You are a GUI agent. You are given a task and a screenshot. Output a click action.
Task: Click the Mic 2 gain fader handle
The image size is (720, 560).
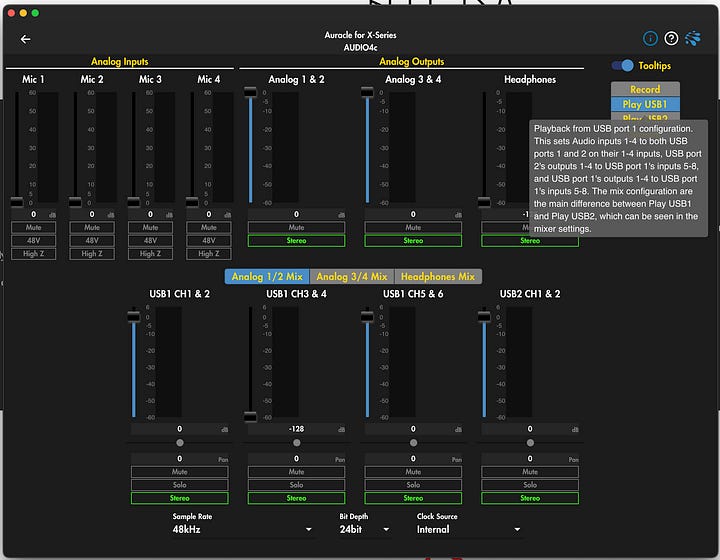point(75,202)
